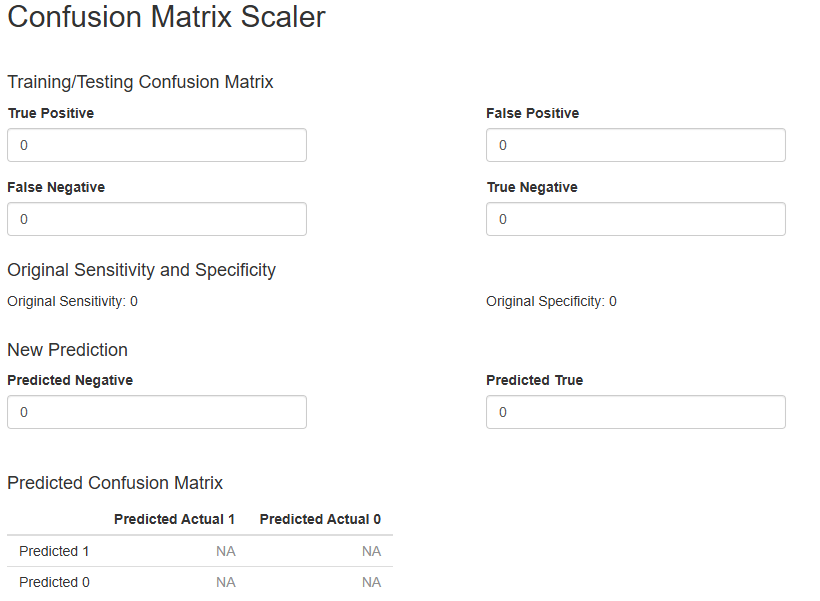Click the True Positive label
The height and width of the screenshot is (601, 820).
[x=51, y=113]
